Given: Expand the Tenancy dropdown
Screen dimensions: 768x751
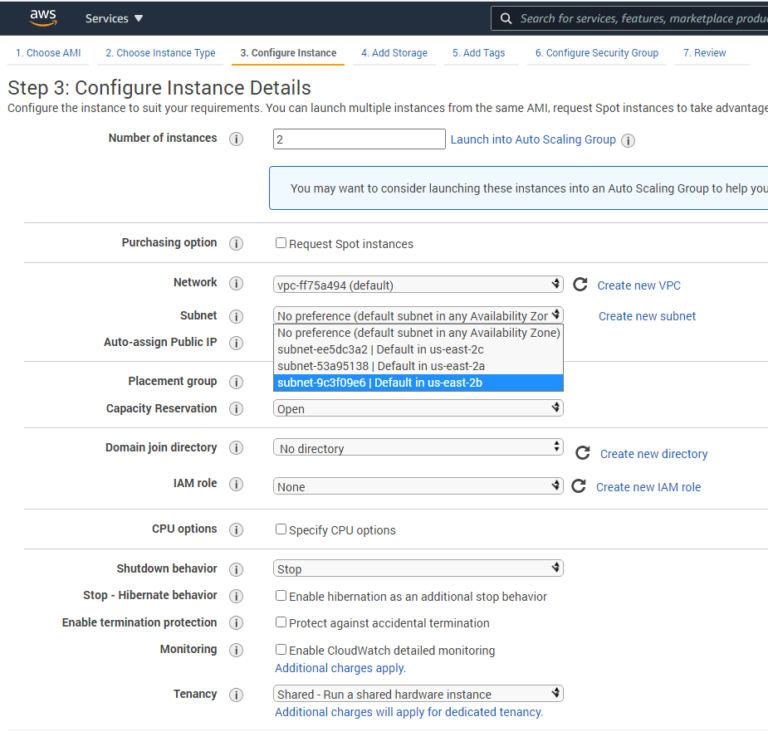Looking at the screenshot, I should tap(418, 694).
